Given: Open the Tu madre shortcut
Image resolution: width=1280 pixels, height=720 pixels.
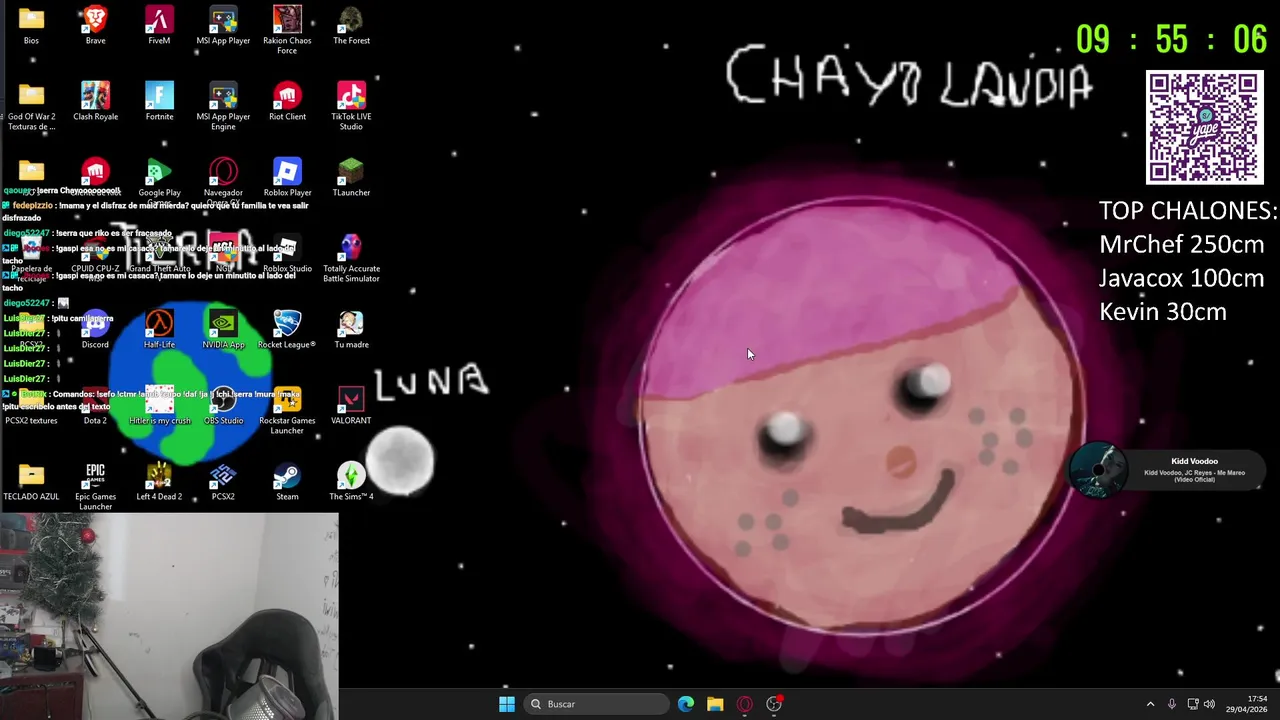Looking at the screenshot, I should 351,330.
